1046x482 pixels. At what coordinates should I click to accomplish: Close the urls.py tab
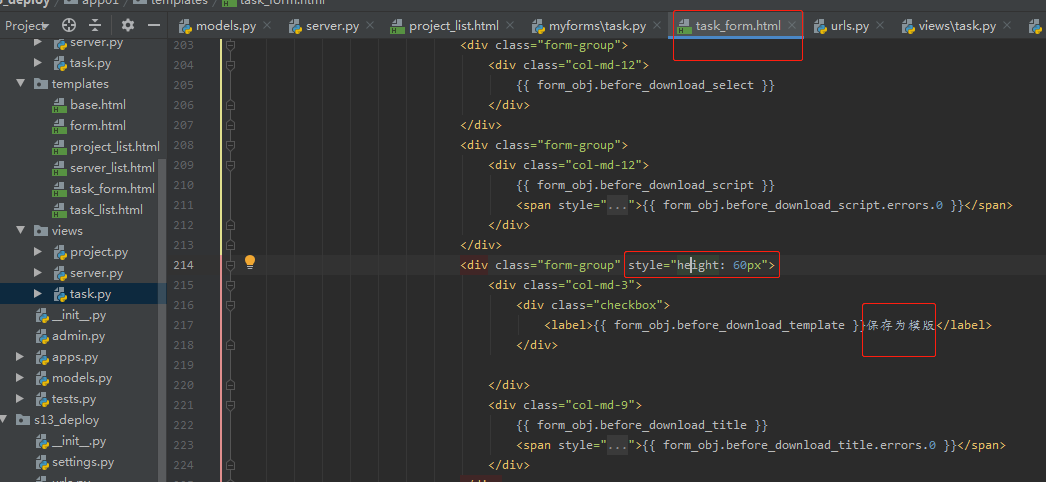[880, 25]
